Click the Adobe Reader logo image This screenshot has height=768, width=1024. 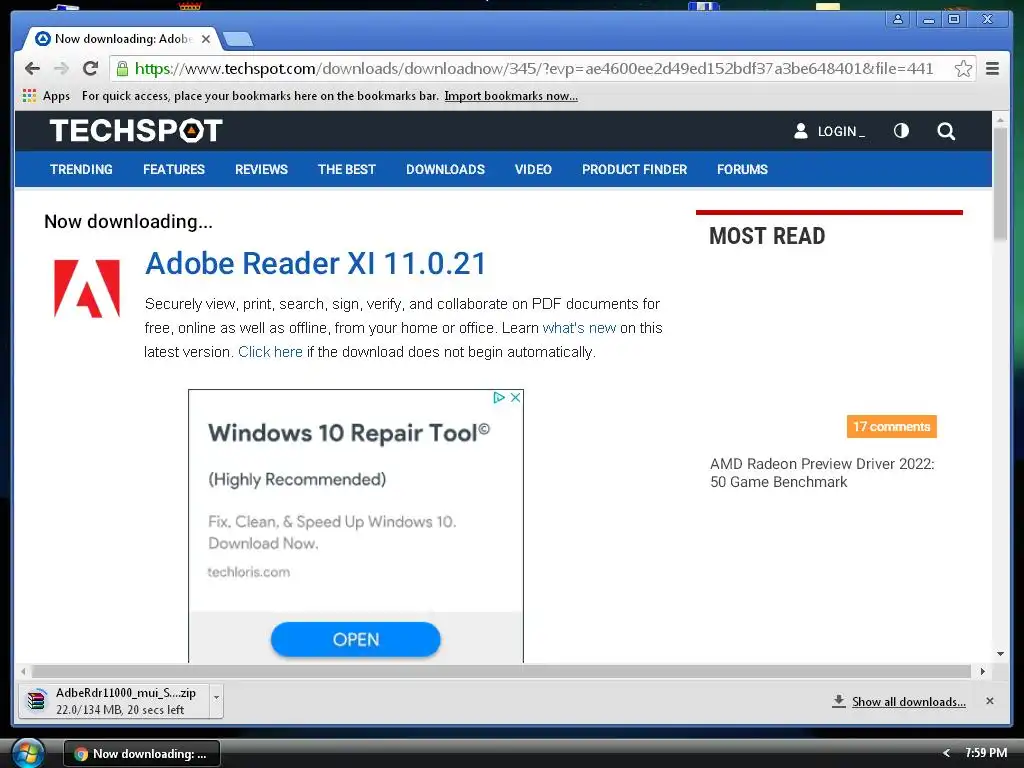click(x=87, y=288)
